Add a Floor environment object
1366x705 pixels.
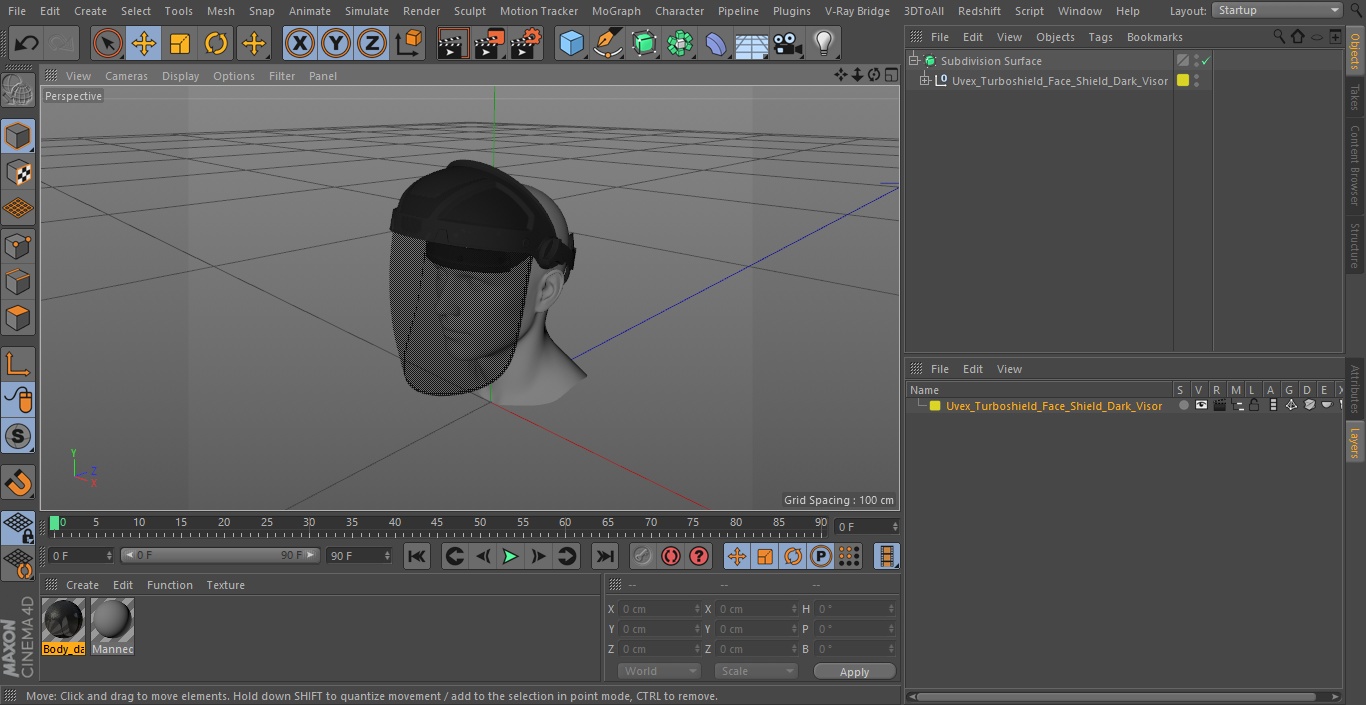(x=751, y=44)
